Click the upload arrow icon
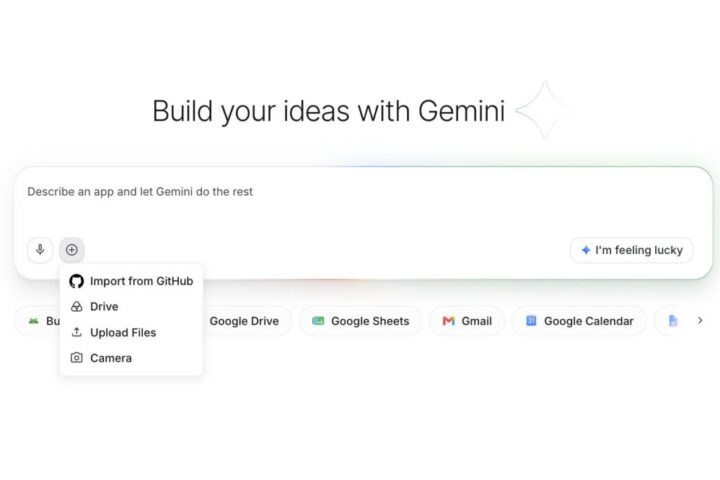Viewport: 720px width, 480px height. 76,332
